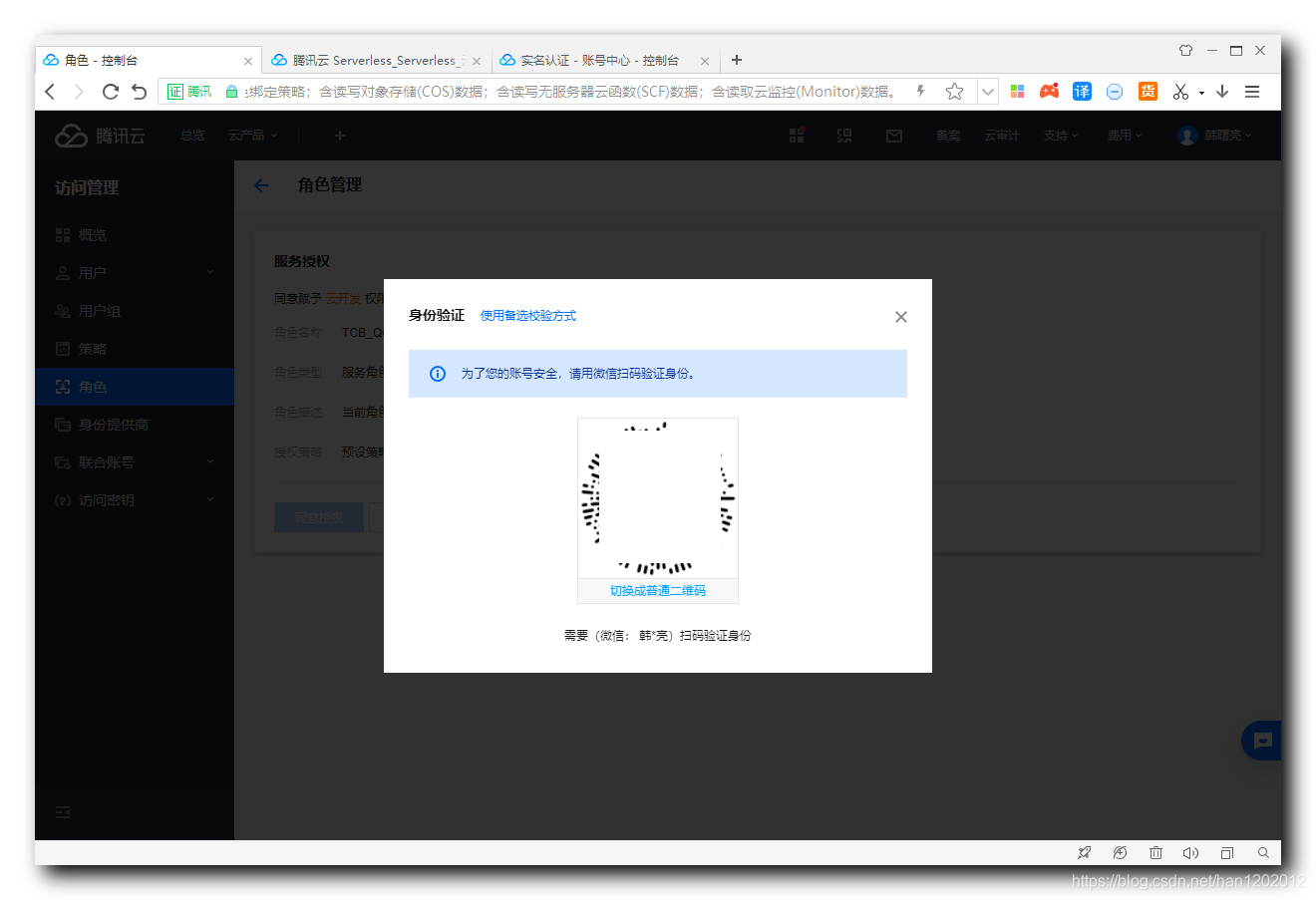
Task: Select 角色 in sidebar
Action: pos(135,387)
